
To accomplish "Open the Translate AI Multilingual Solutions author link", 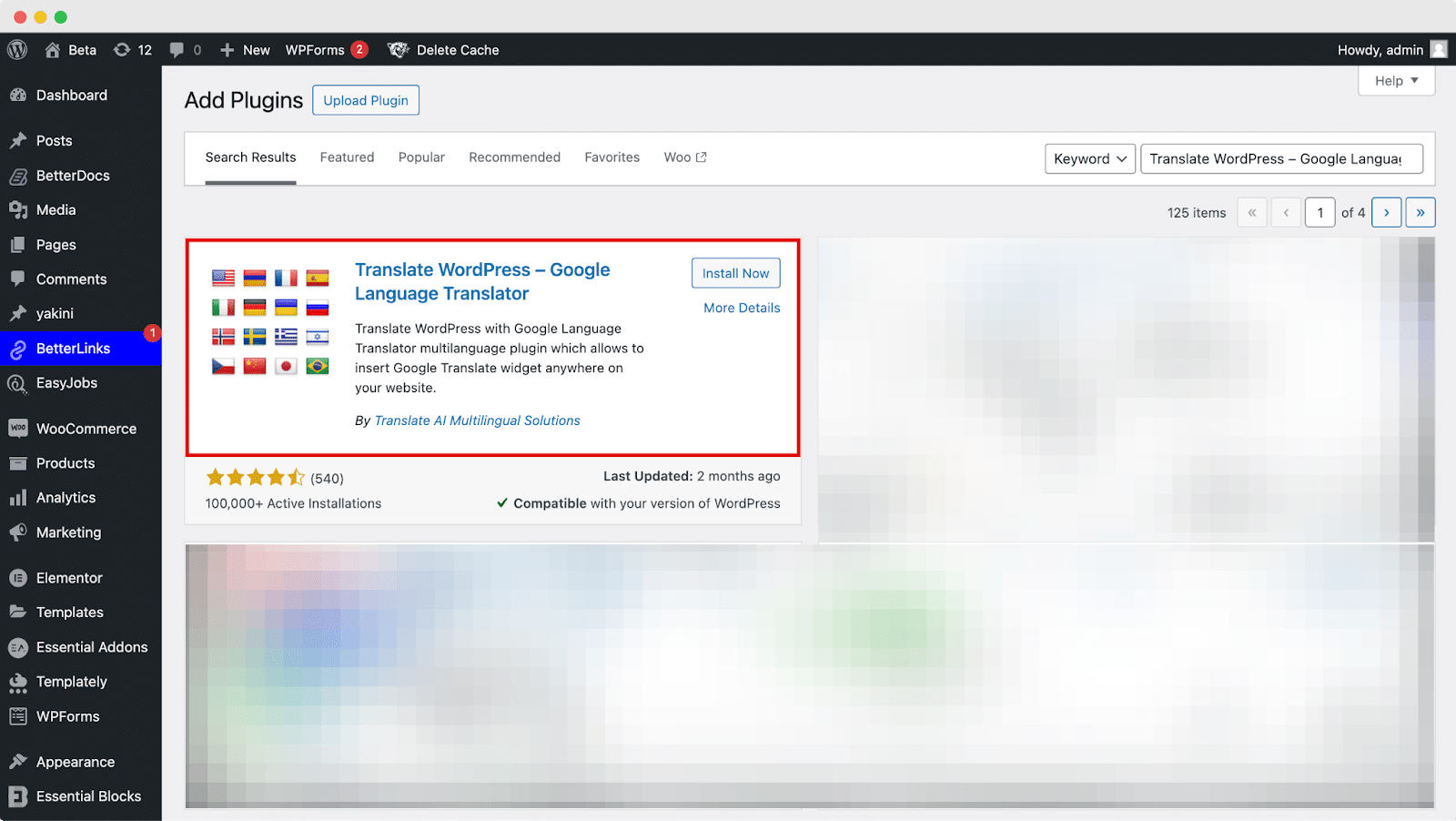I will coord(477,421).
